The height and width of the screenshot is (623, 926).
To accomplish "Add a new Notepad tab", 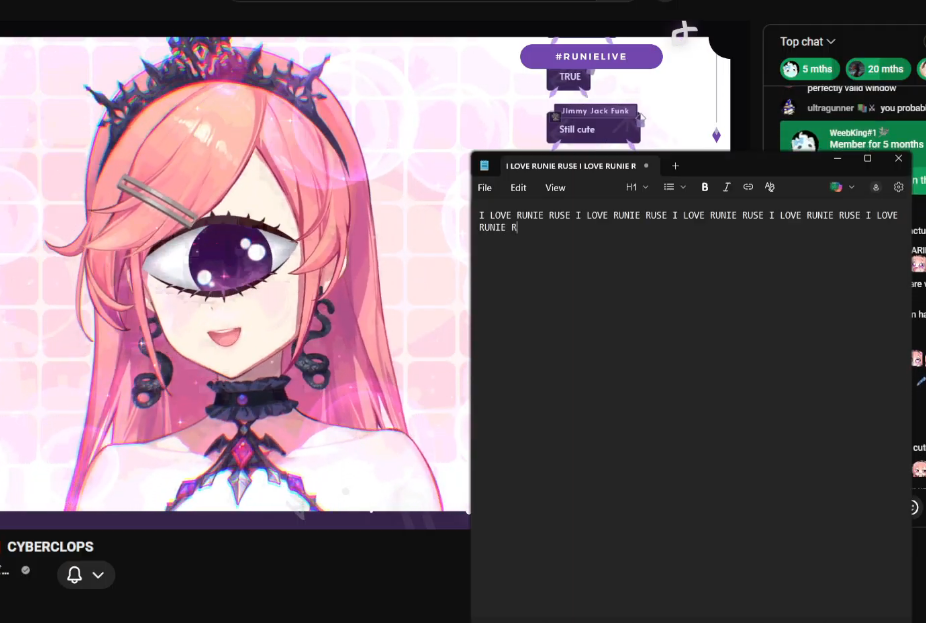I will 675,166.
